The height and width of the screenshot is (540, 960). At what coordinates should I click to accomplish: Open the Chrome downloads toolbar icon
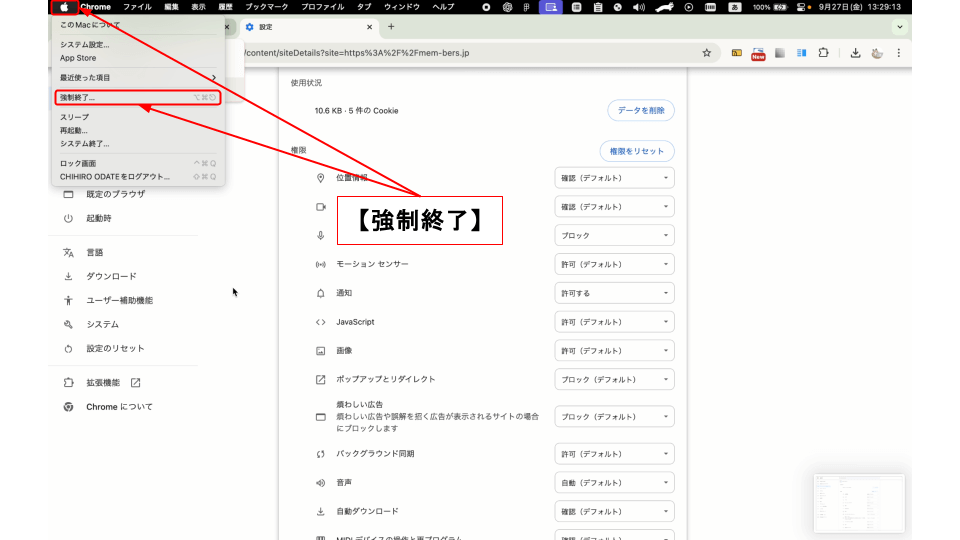pos(856,53)
